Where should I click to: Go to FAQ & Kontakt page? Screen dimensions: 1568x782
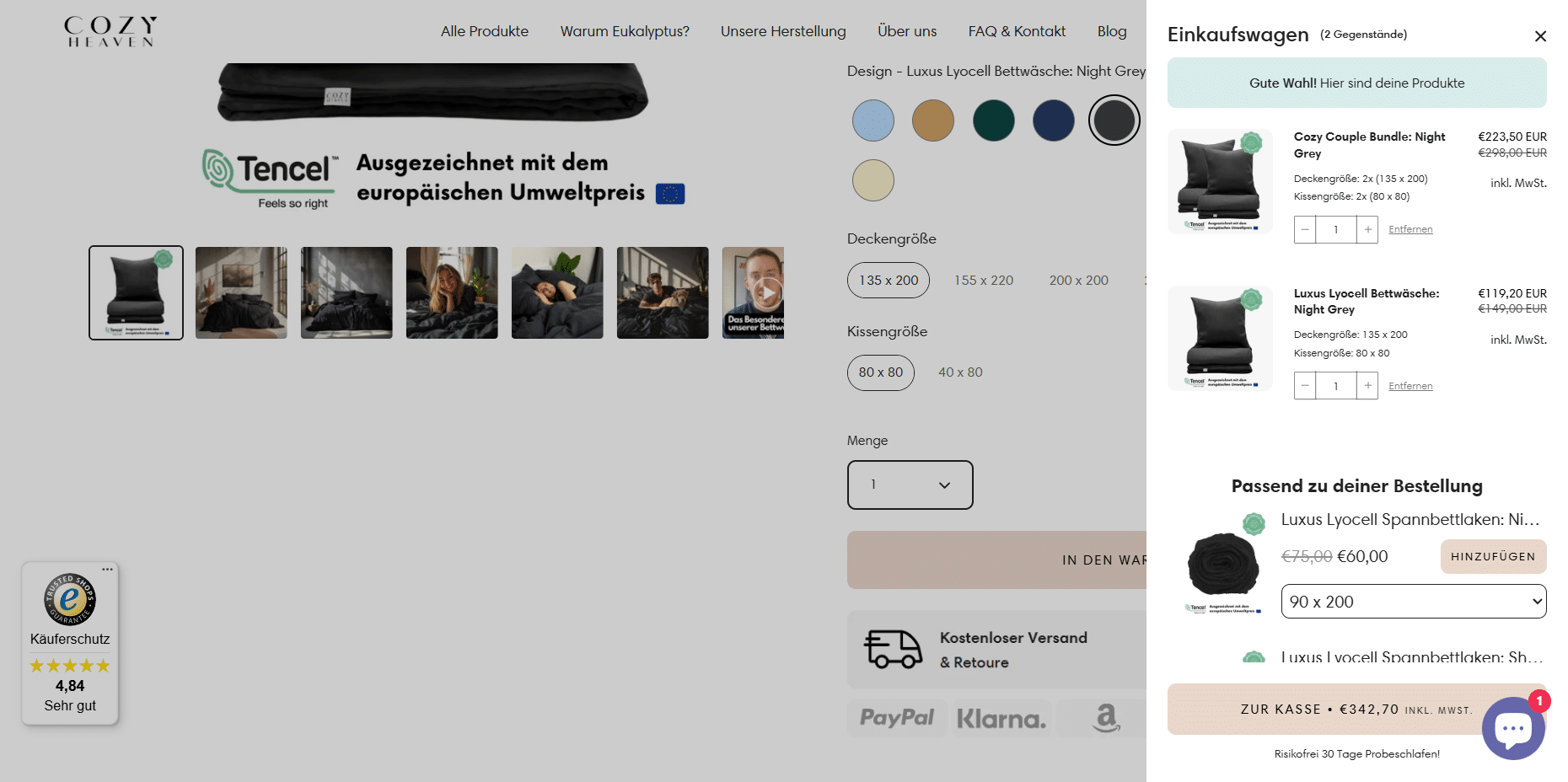coord(1017,31)
